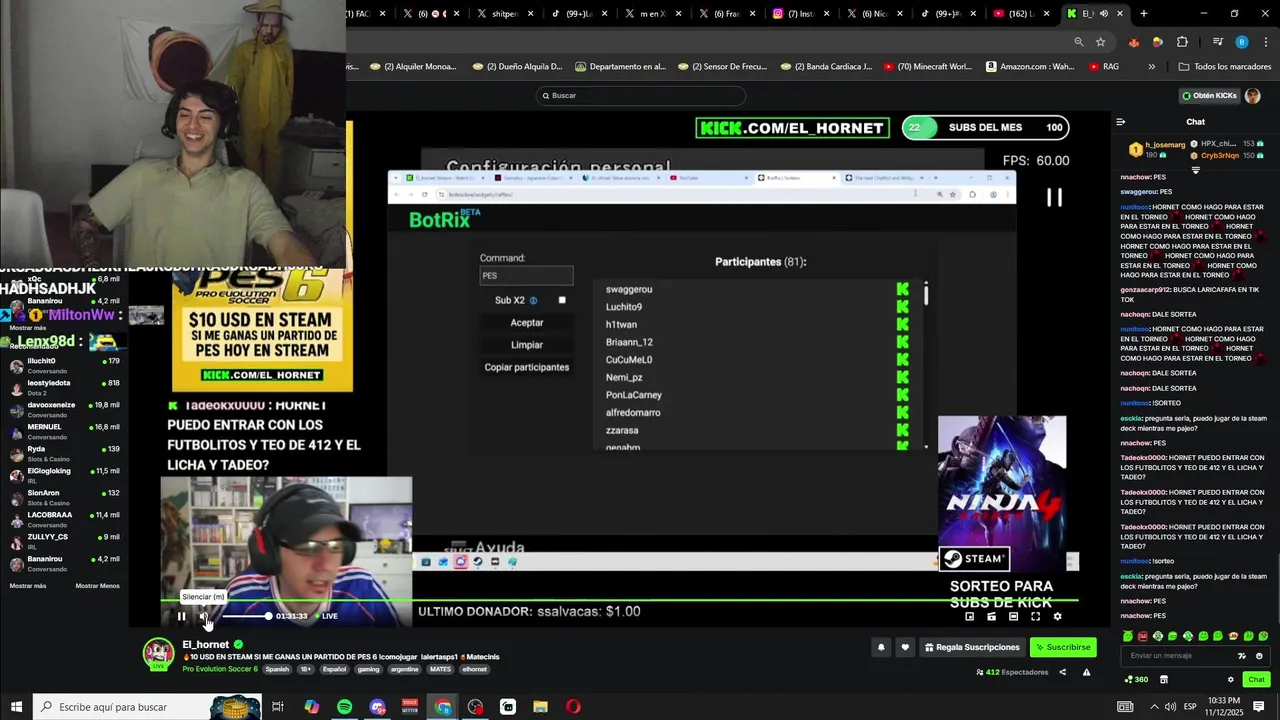Click the Obtén KICKs button
Image resolution: width=1280 pixels, height=720 pixels.
1209,96
